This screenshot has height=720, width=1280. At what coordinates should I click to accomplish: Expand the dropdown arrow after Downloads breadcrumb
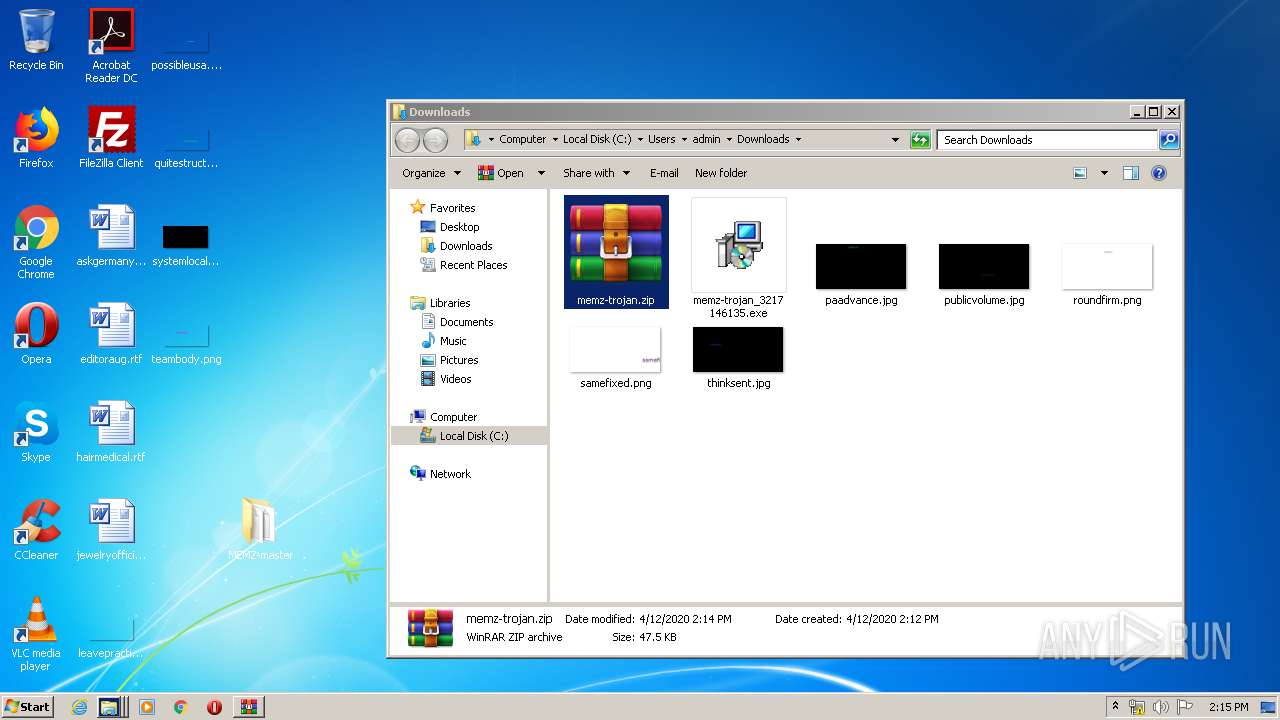tap(798, 139)
